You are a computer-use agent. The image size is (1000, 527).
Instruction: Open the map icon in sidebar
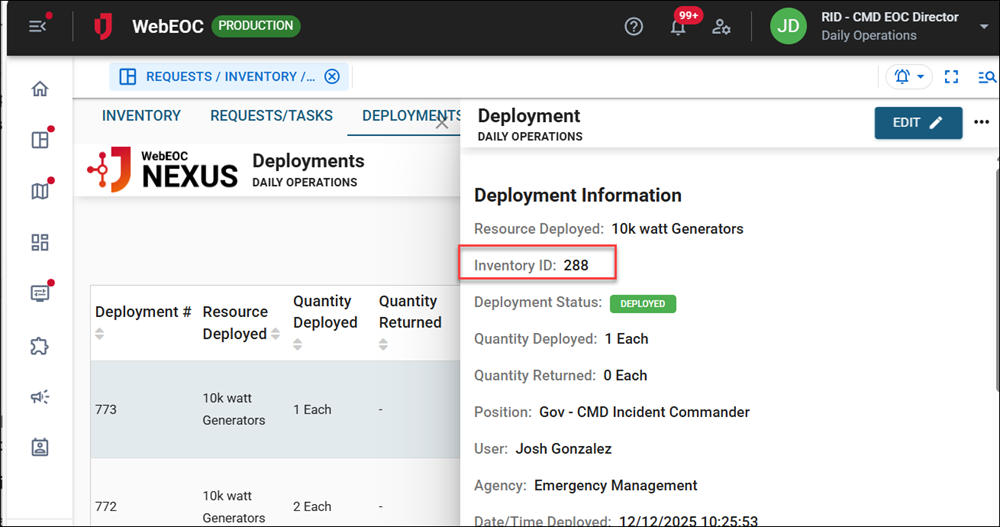click(x=40, y=191)
